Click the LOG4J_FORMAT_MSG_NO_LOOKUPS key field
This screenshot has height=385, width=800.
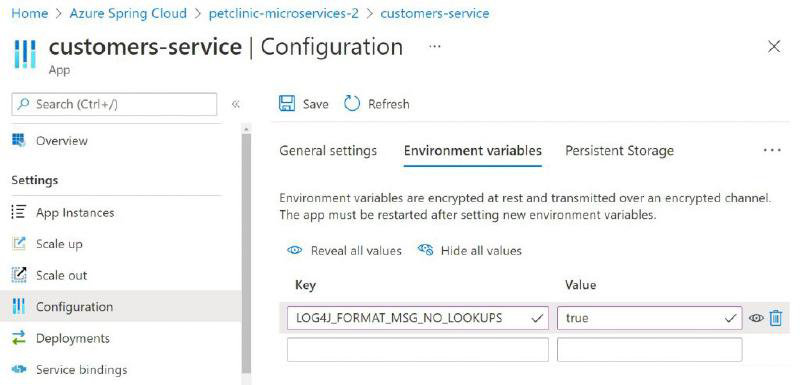pos(417,318)
